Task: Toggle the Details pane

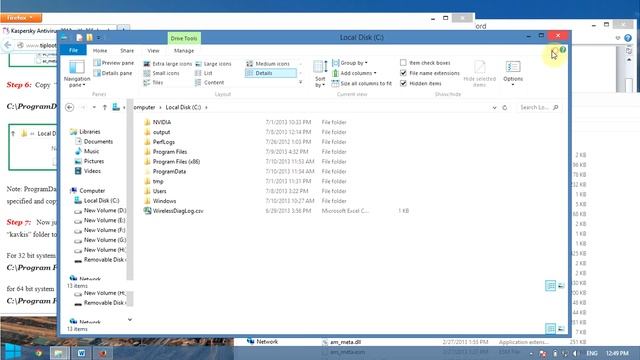Action: point(113,73)
